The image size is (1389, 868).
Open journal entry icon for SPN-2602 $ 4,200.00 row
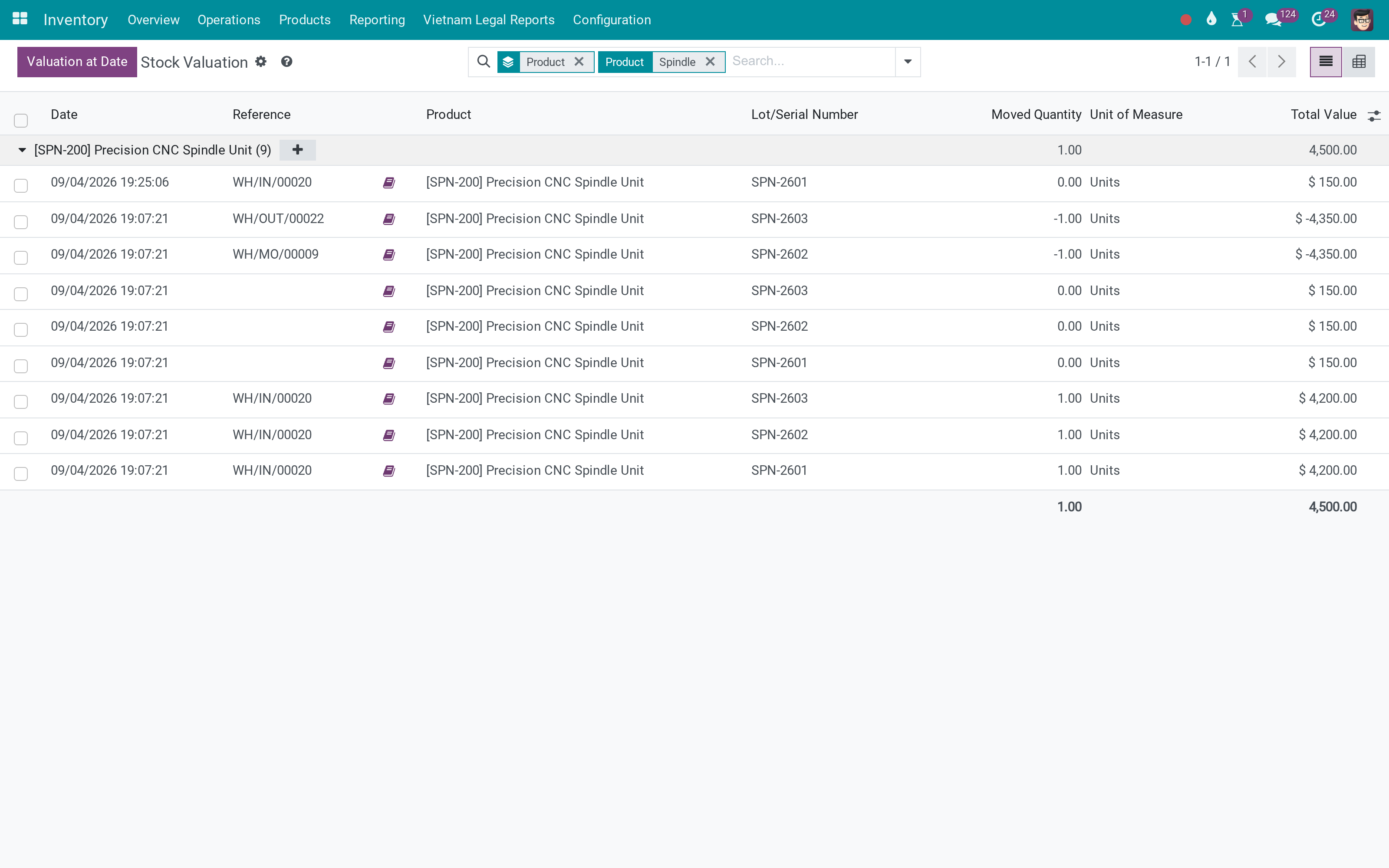point(389,435)
